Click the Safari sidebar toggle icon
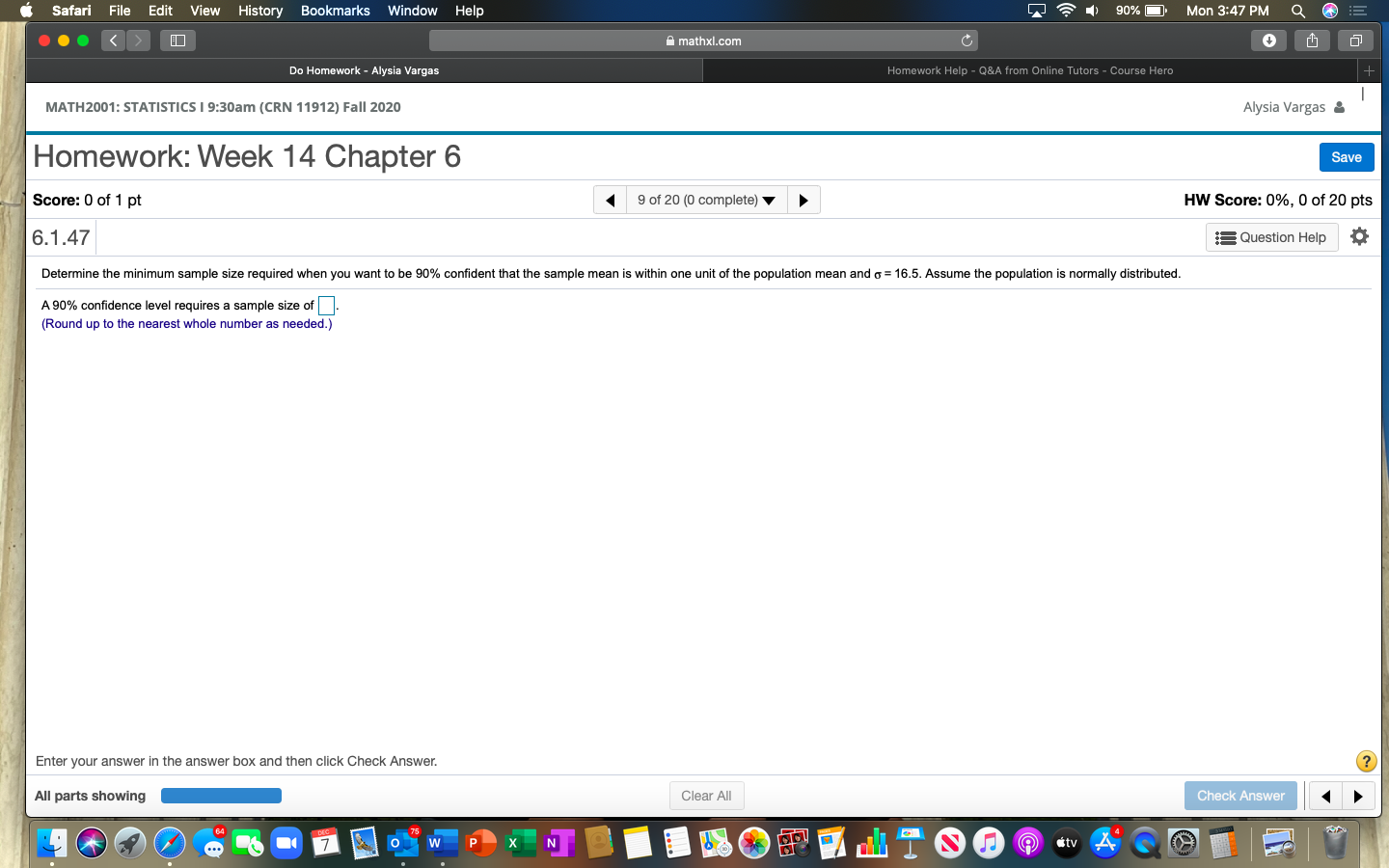The height and width of the screenshot is (868, 1389). [x=177, y=41]
